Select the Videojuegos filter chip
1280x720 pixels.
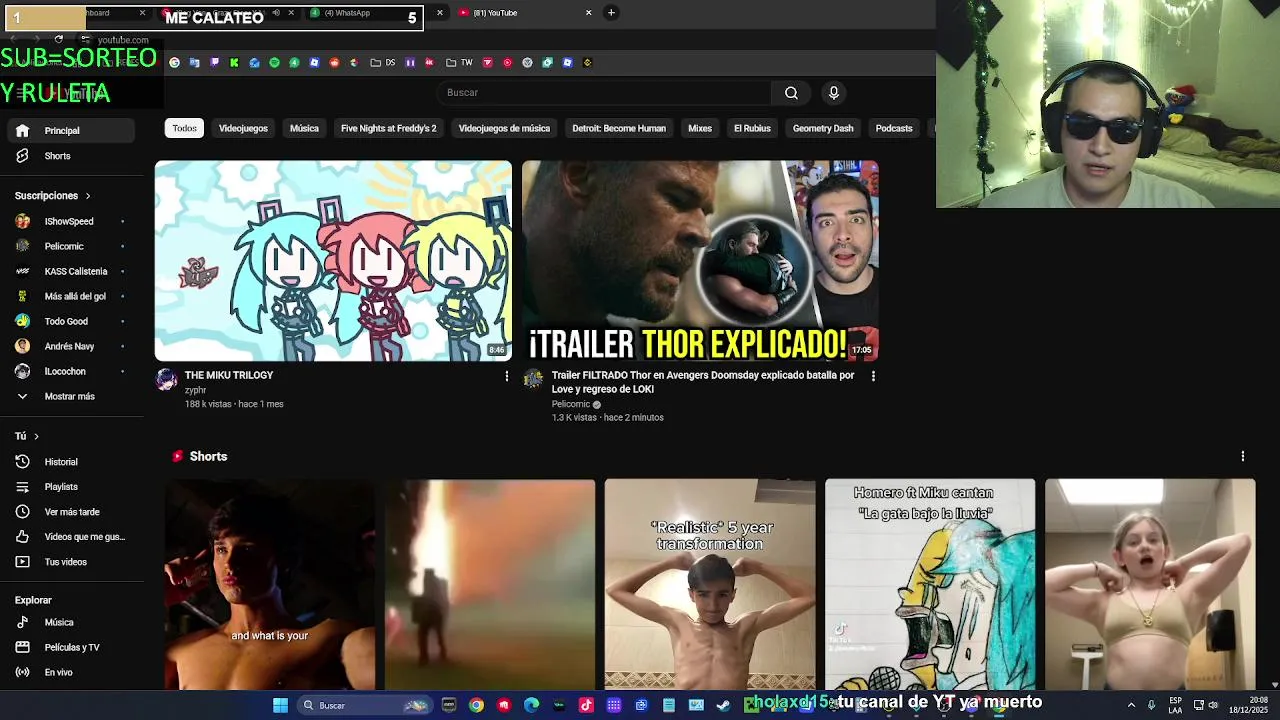(x=243, y=128)
